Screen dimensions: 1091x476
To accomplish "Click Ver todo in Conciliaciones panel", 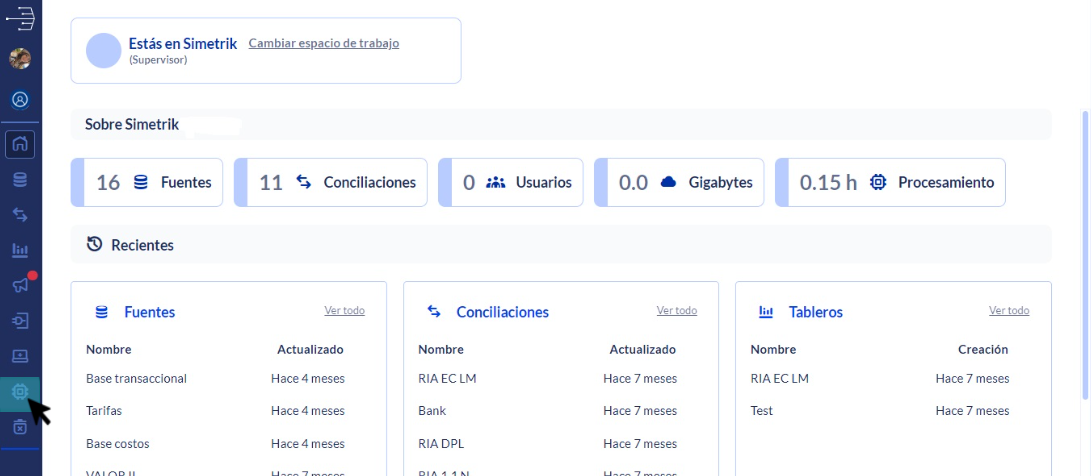I will coord(677,310).
